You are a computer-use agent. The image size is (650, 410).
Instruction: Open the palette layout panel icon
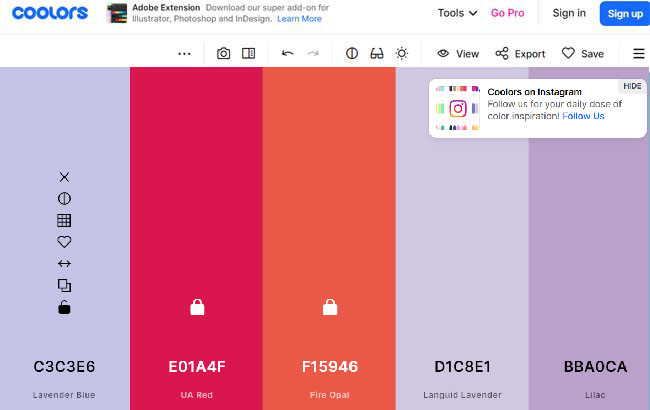[248, 53]
